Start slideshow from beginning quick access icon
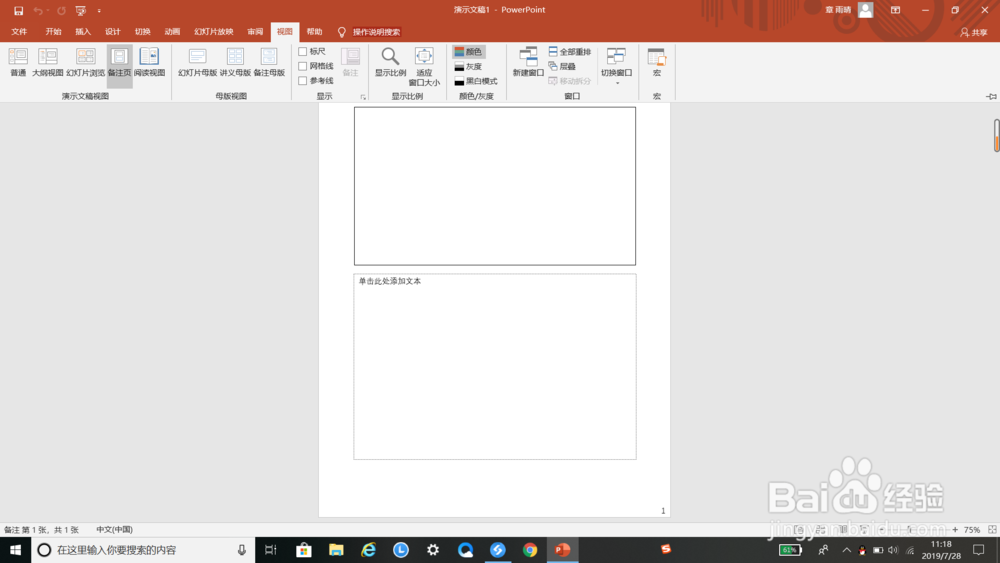 pos(80,11)
